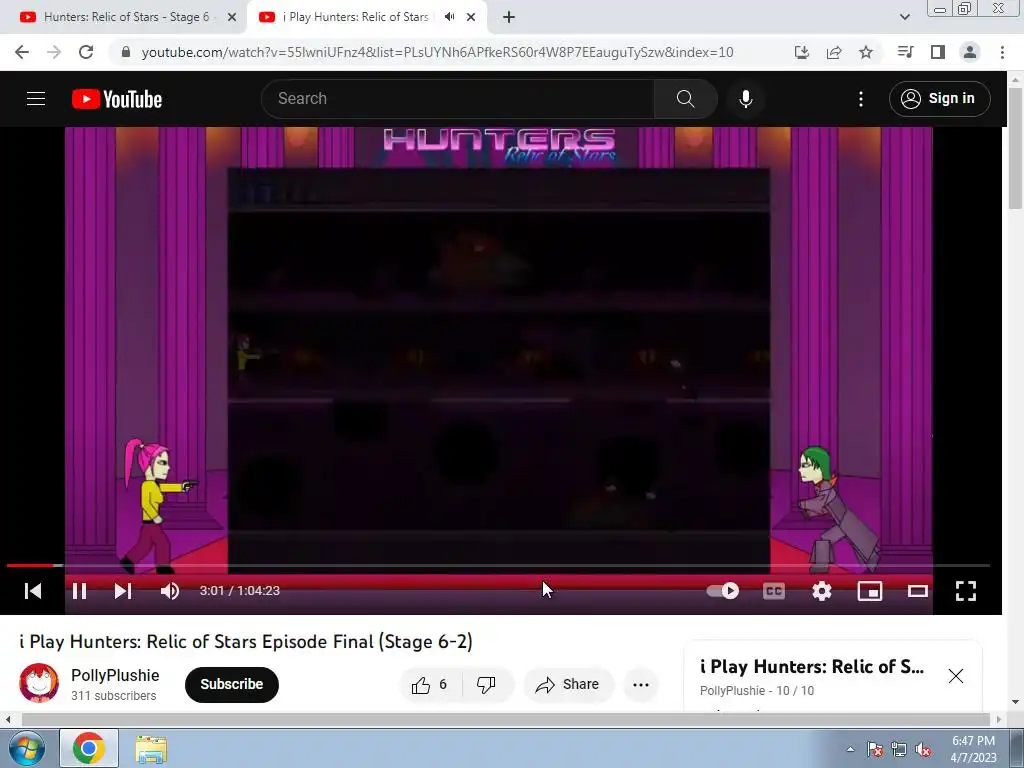Open network tray icon
This screenshot has width=1024, height=768.
click(899, 749)
